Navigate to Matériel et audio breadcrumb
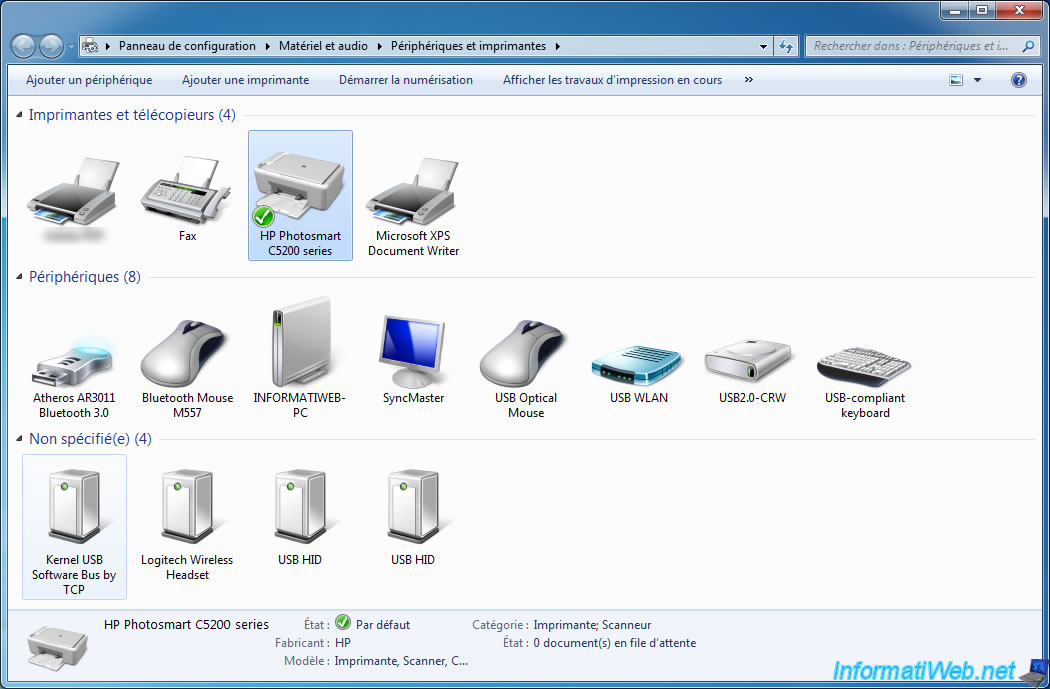1050x689 pixels. tap(323, 46)
